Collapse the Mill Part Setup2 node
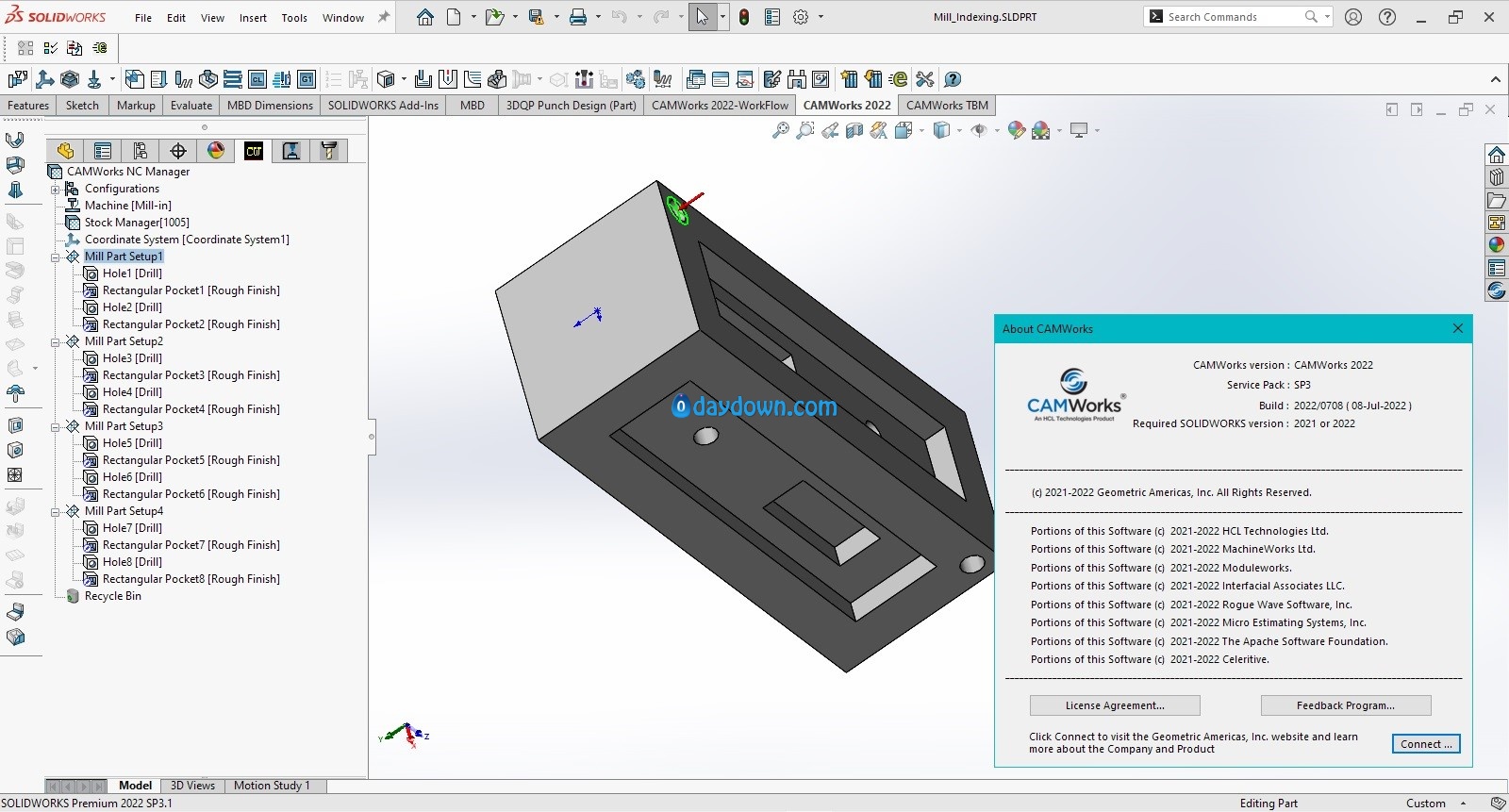The image size is (1509, 812). [55, 341]
